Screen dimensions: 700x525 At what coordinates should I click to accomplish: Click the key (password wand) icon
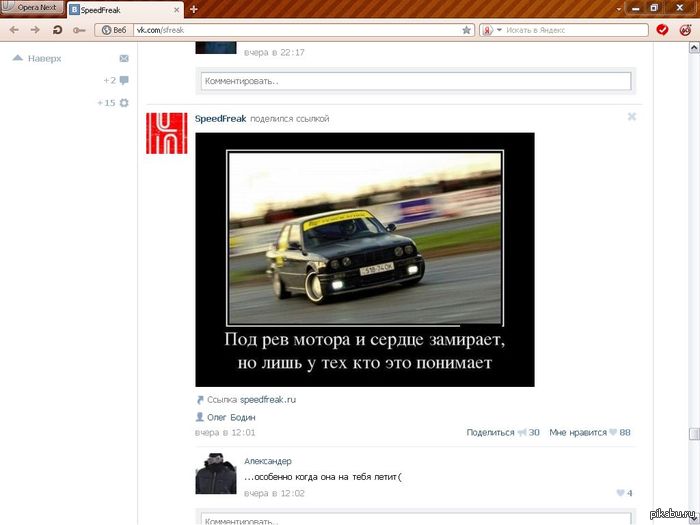(x=78, y=30)
